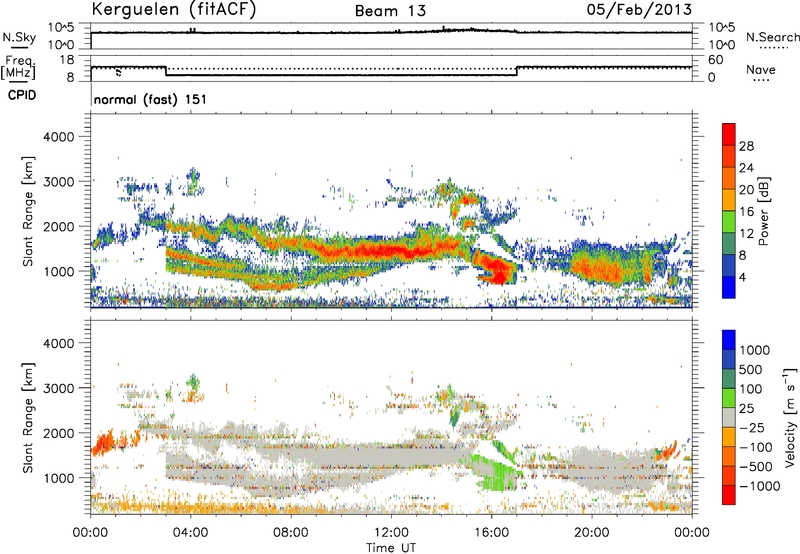The image size is (800, 554).
Task: Select the "Freq. [MHz]" axis label
Action: (18, 67)
